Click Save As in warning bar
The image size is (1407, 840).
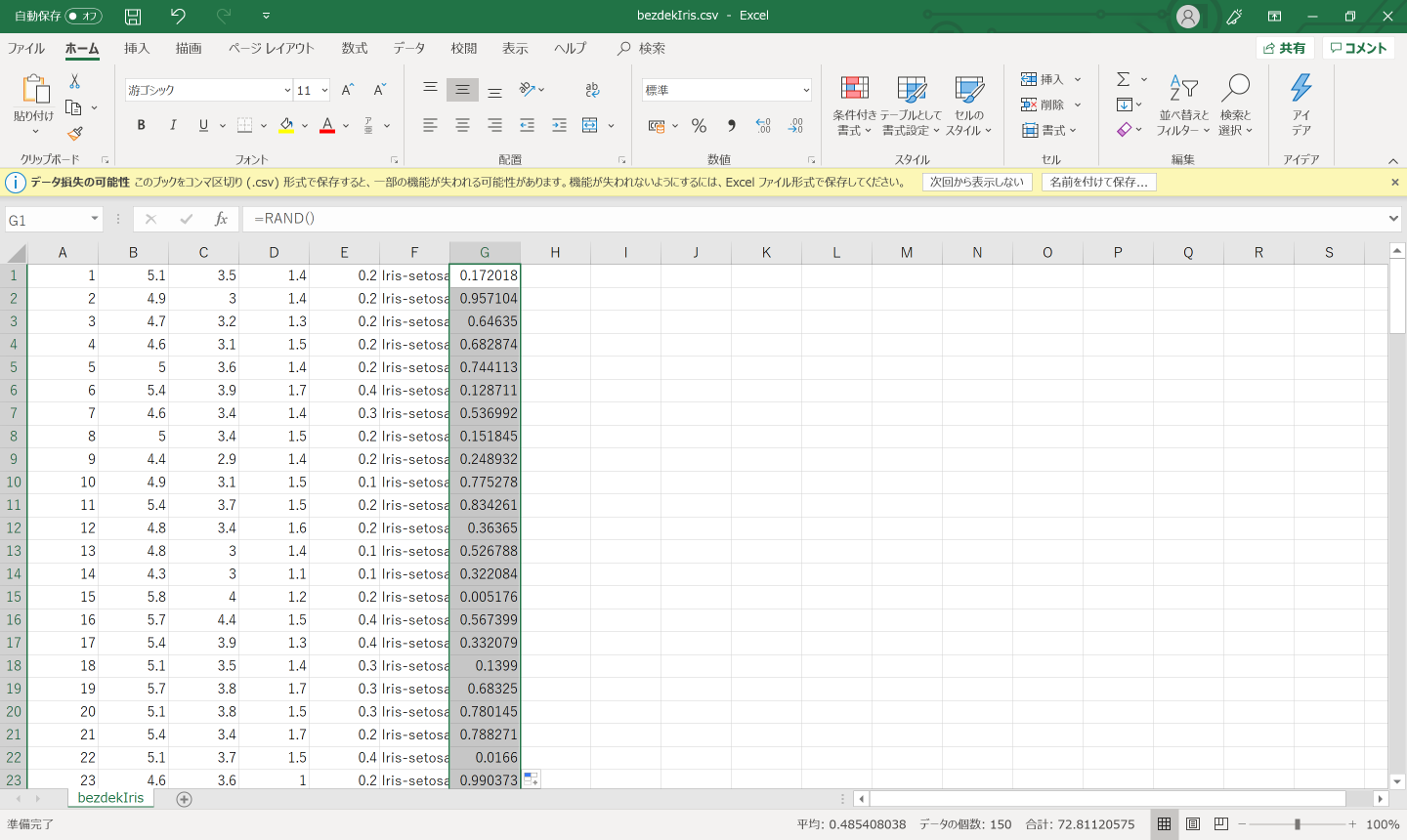click(1098, 182)
